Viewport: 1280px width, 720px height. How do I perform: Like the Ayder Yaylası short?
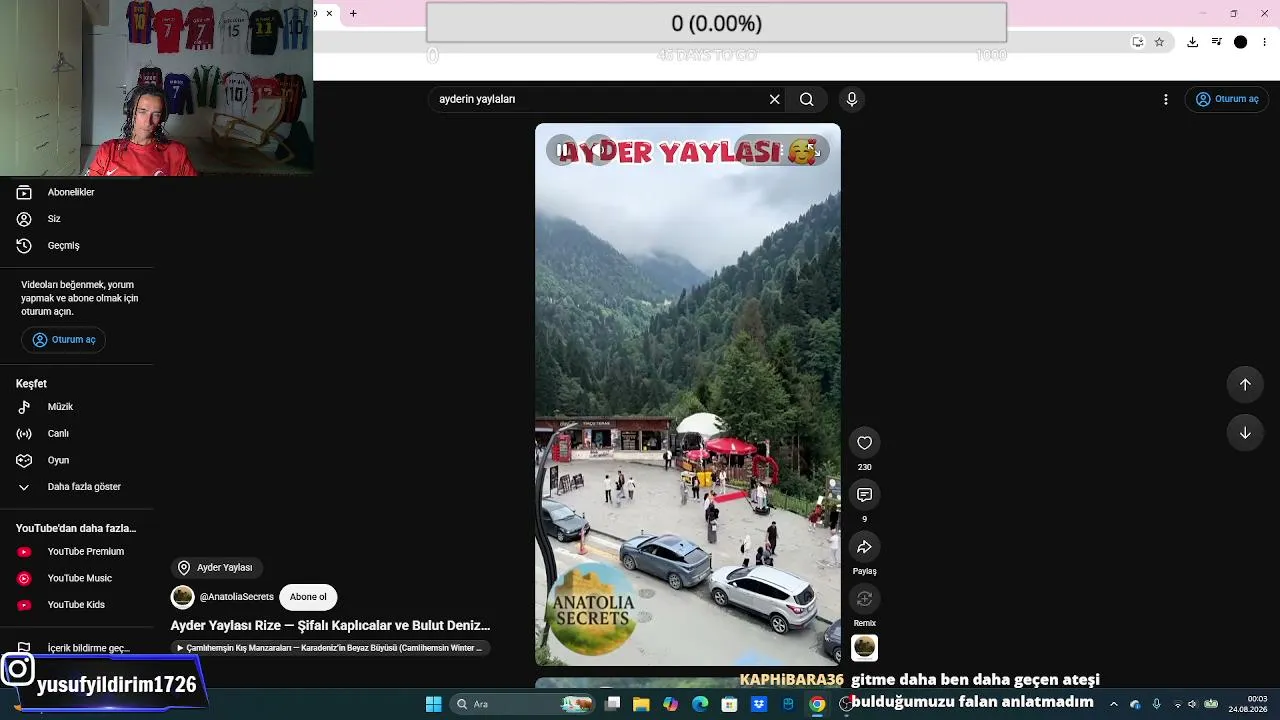point(865,443)
